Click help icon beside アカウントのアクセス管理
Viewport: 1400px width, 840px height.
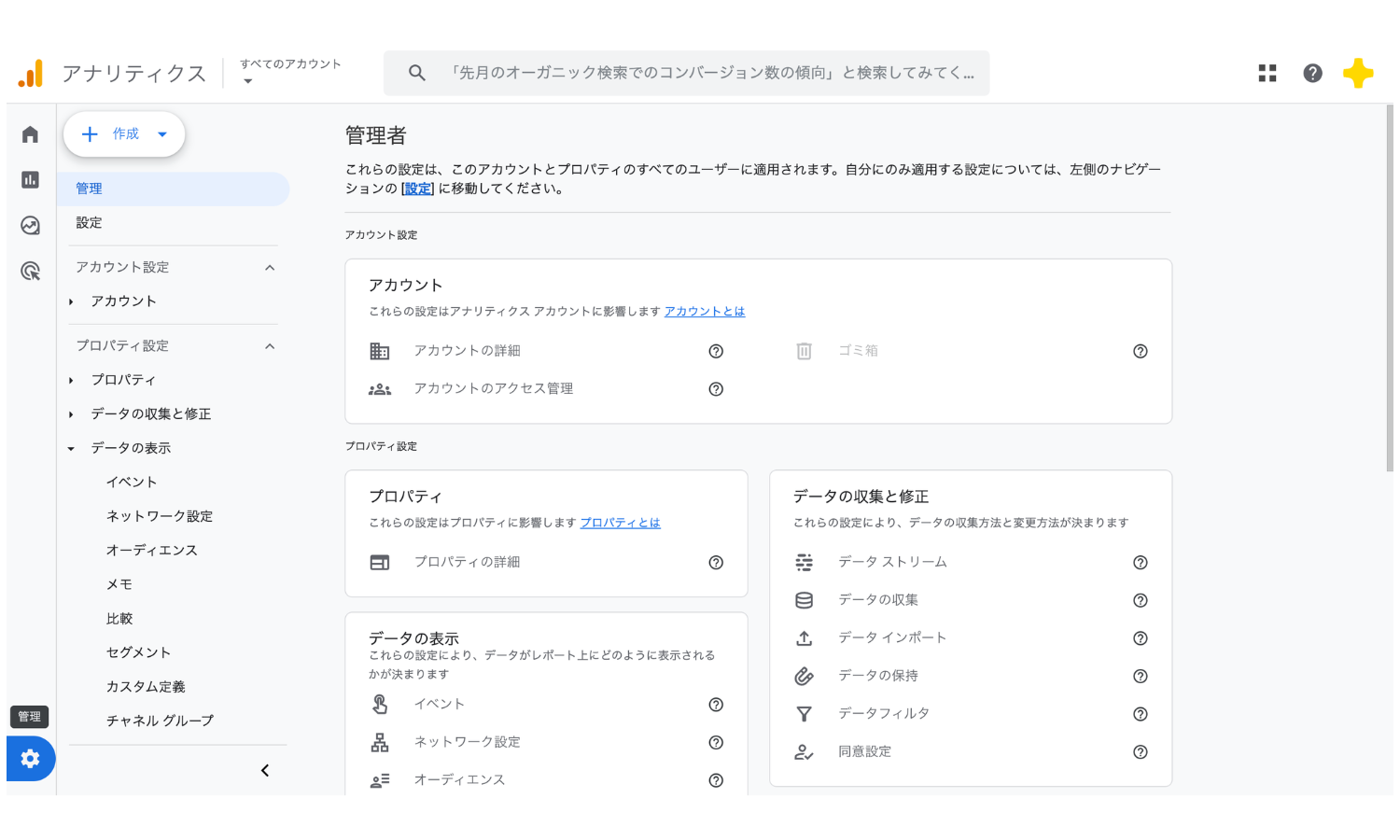click(x=716, y=389)
